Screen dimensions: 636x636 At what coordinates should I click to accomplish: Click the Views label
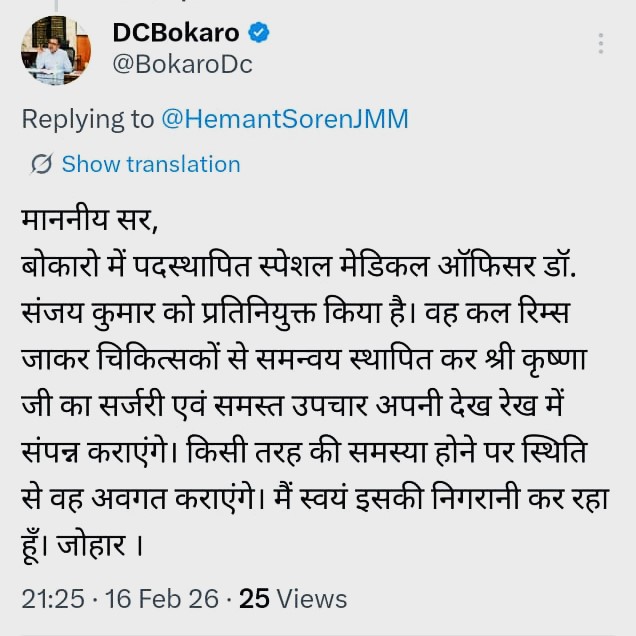[312, 598]
